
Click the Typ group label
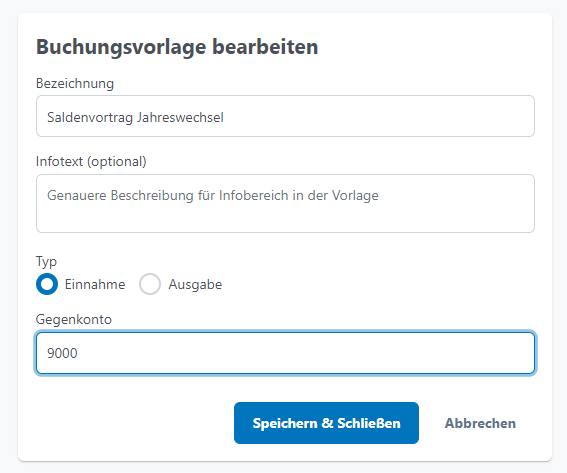46,261
